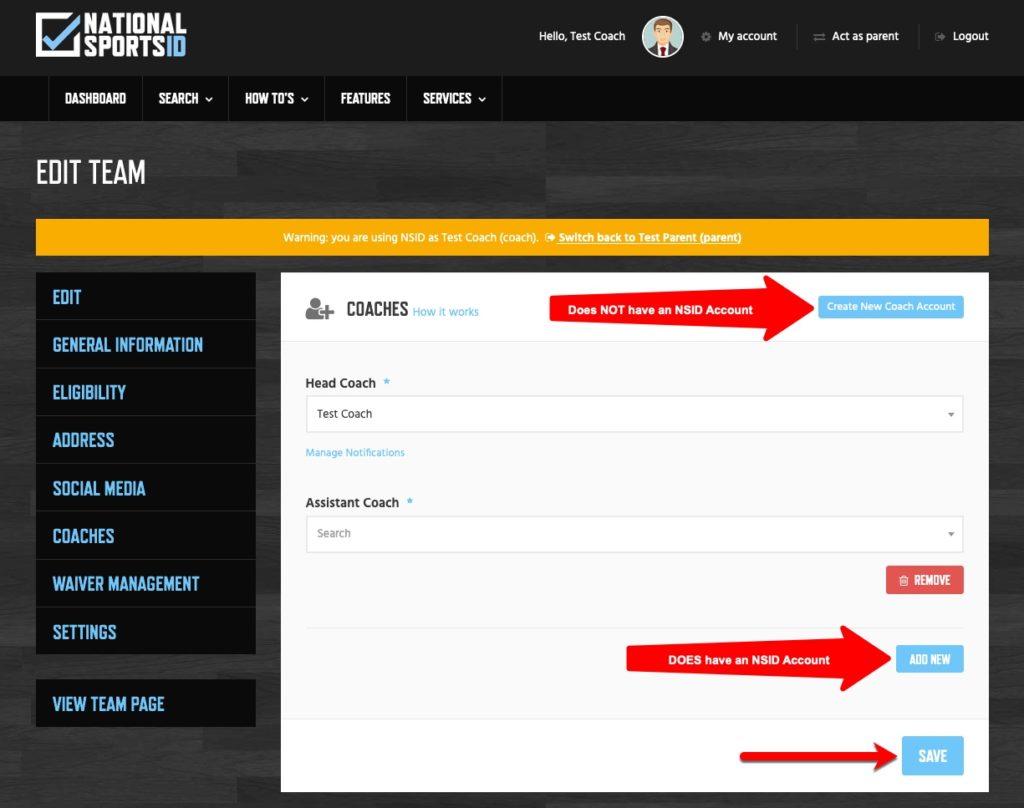Click the Hello, Test Coach greeting
Image resolution: width=1024 pixels, height=808 pixels.
coord(582,37)
